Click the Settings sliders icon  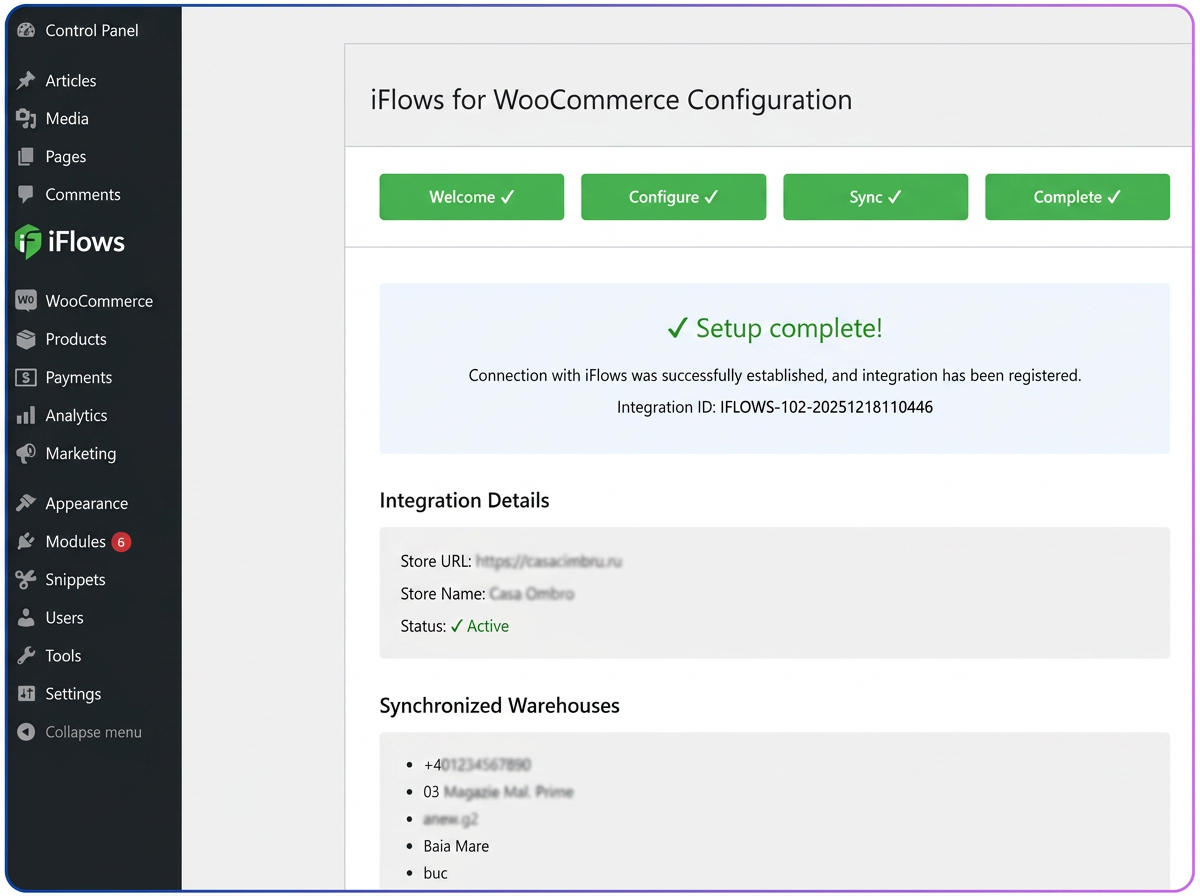click(26, 693)
